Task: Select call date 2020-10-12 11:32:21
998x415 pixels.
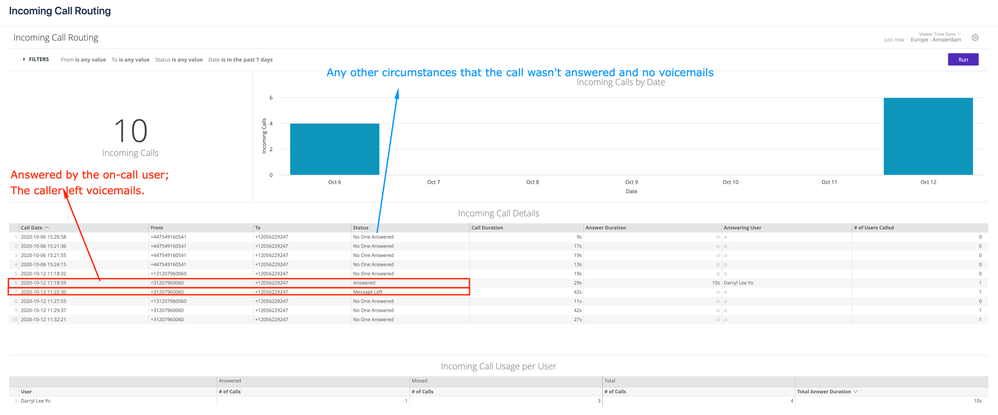Action: pyautogui.click(x=44, y=320)
